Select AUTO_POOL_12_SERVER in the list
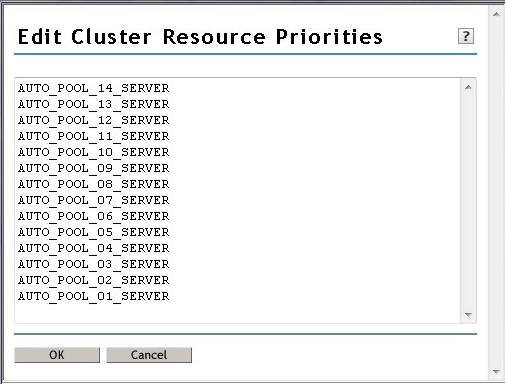The image size is (505, 384). coord(94,120)
